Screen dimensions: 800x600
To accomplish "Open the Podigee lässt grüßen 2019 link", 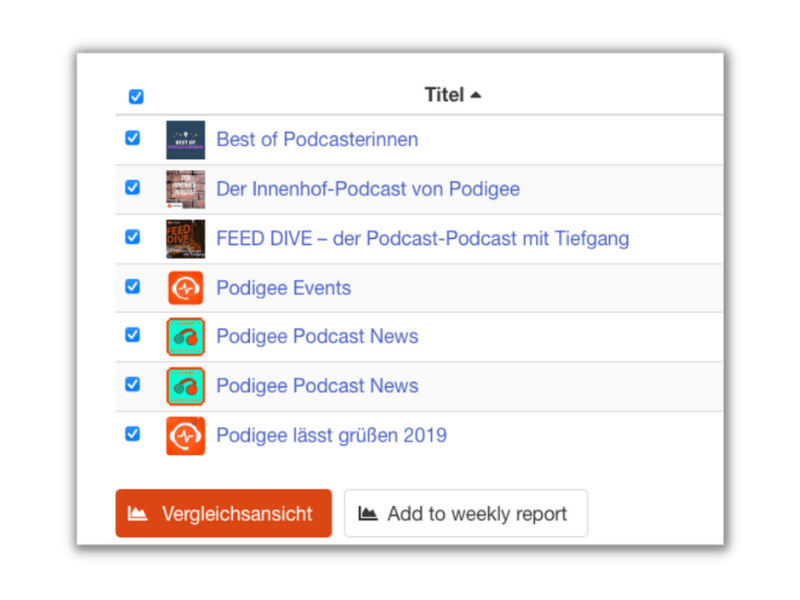I will (x=332, y=435).
